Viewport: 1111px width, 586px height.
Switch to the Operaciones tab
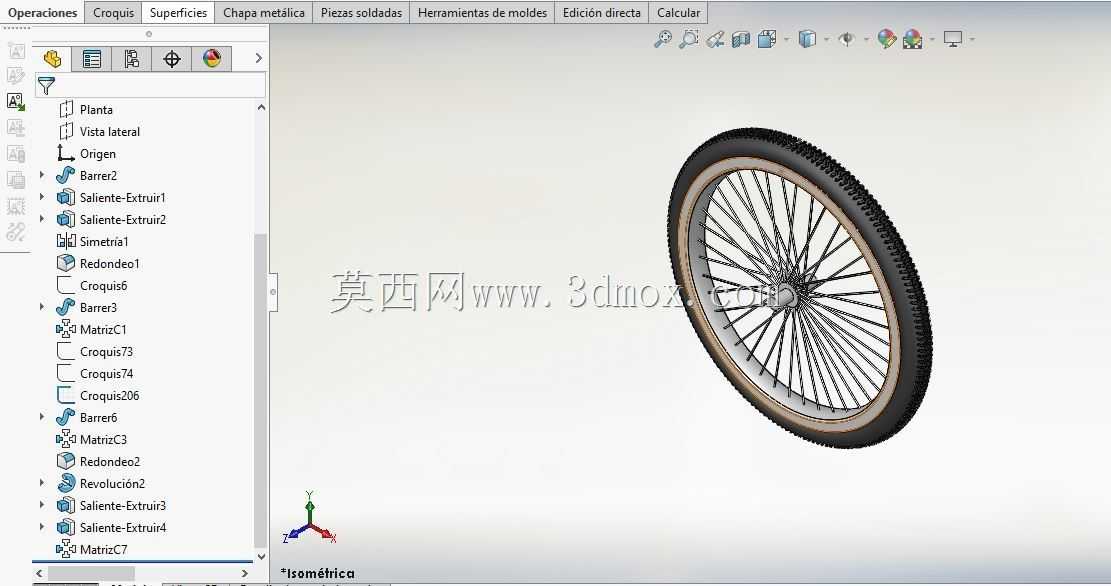pos(43,13)
